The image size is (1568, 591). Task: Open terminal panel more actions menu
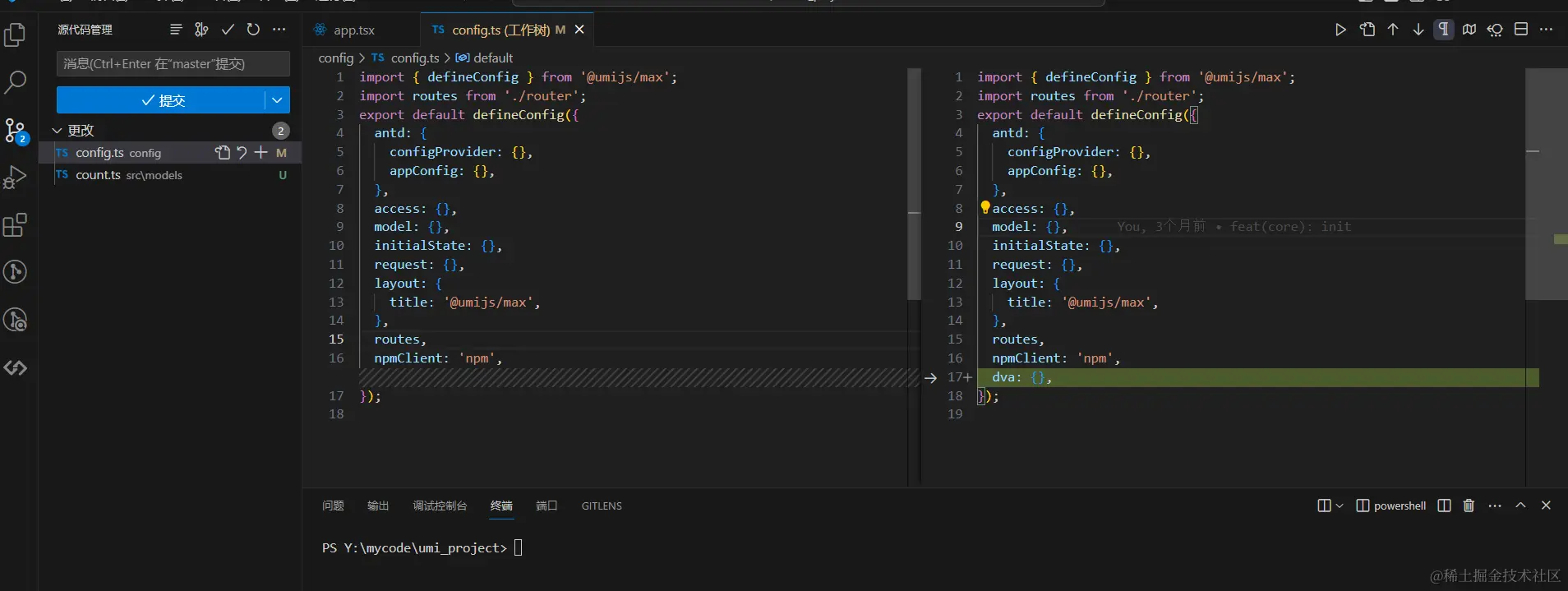(x=1495, y=506)
